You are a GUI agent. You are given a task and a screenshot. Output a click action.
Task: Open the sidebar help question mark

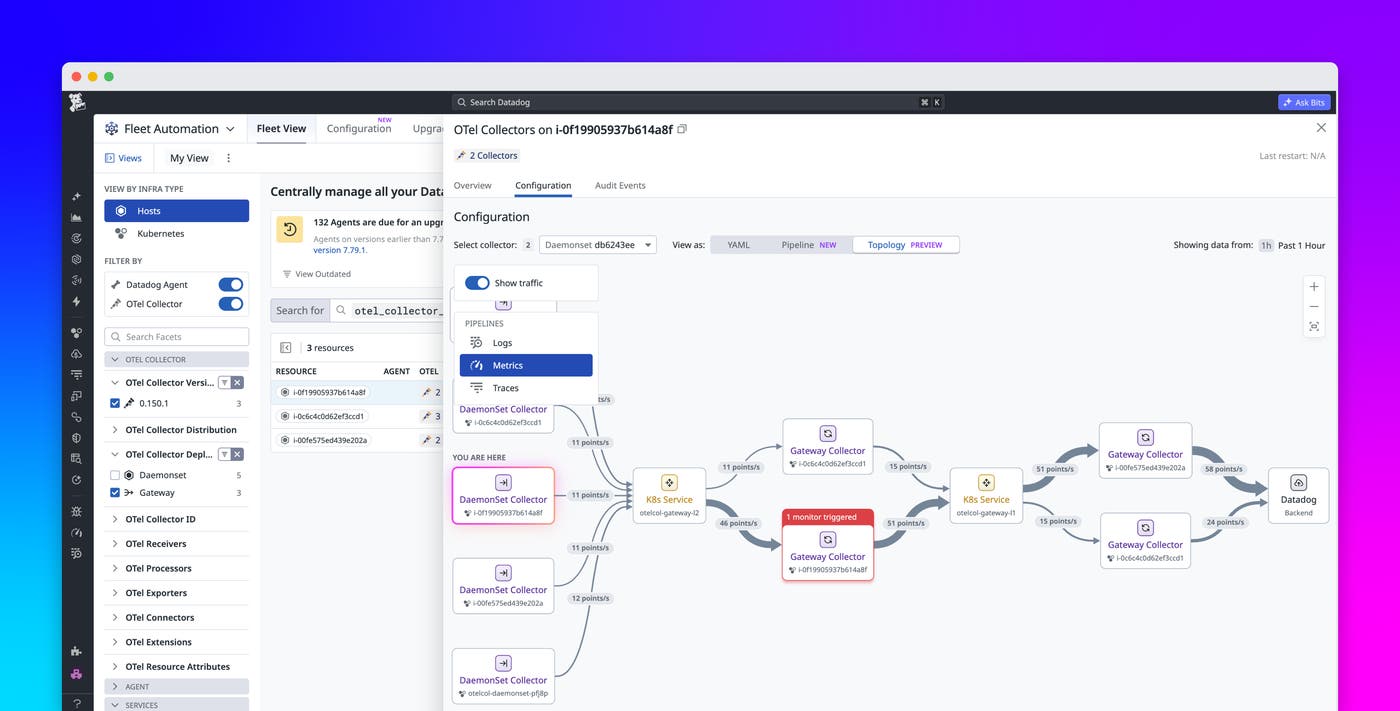click(x=77, y=703)
